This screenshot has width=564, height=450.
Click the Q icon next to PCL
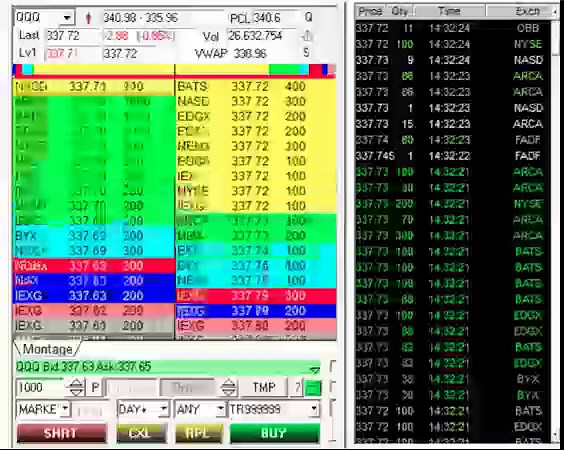308,17
